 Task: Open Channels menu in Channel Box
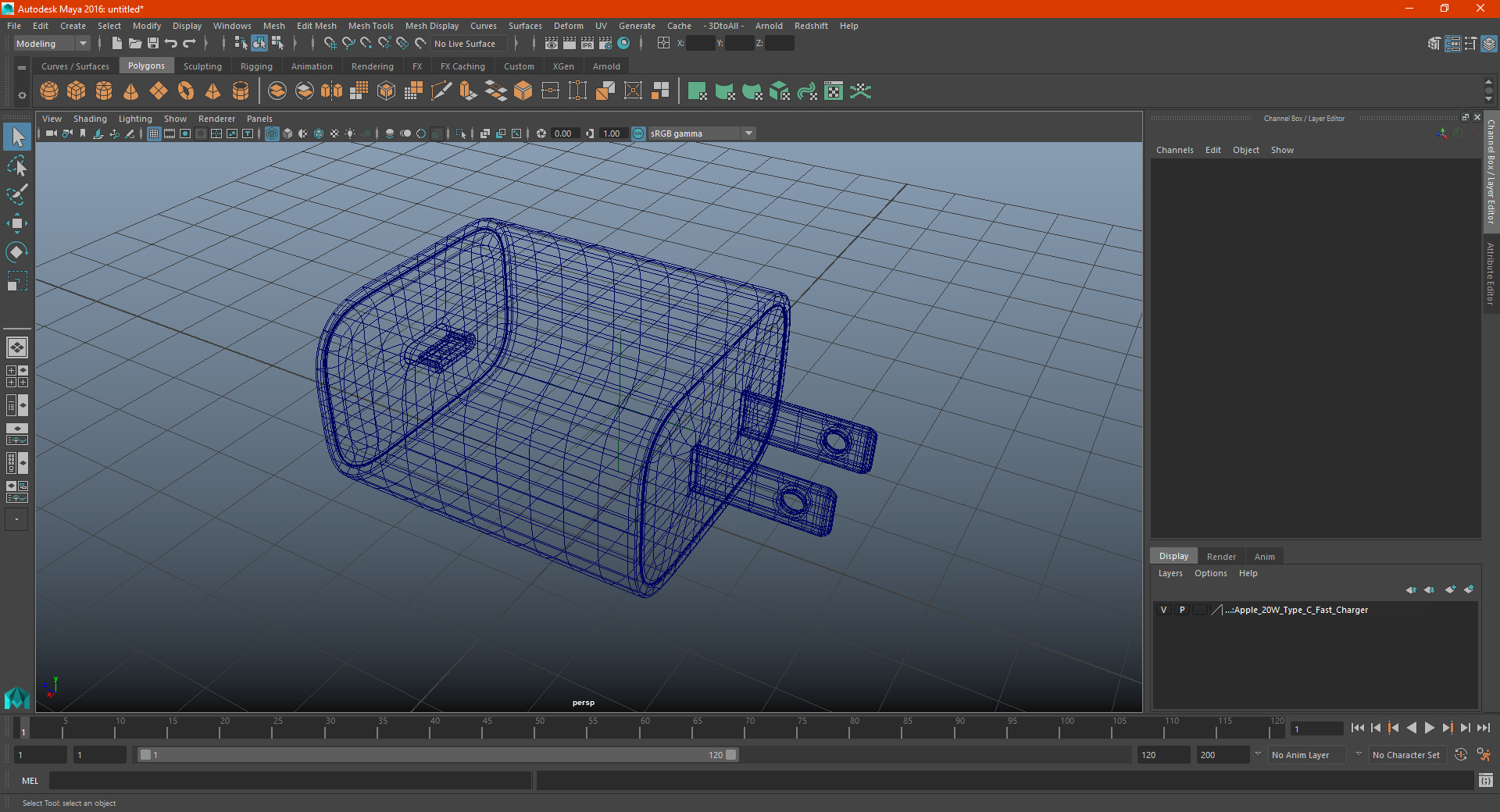[1174, 150]
